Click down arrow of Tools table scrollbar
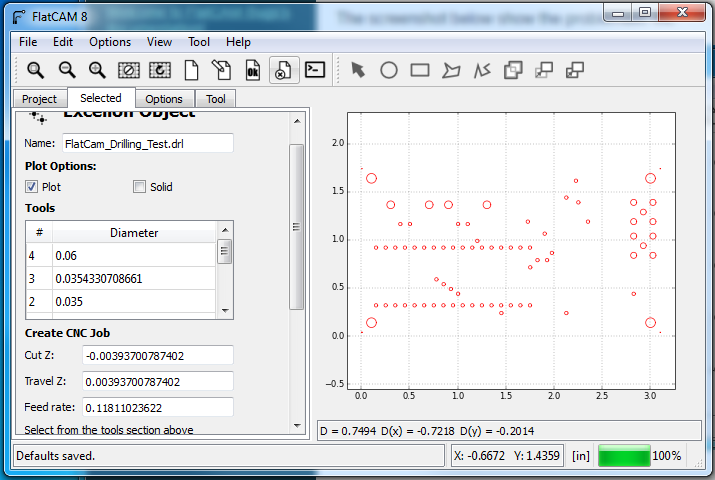 click(225, 311)
